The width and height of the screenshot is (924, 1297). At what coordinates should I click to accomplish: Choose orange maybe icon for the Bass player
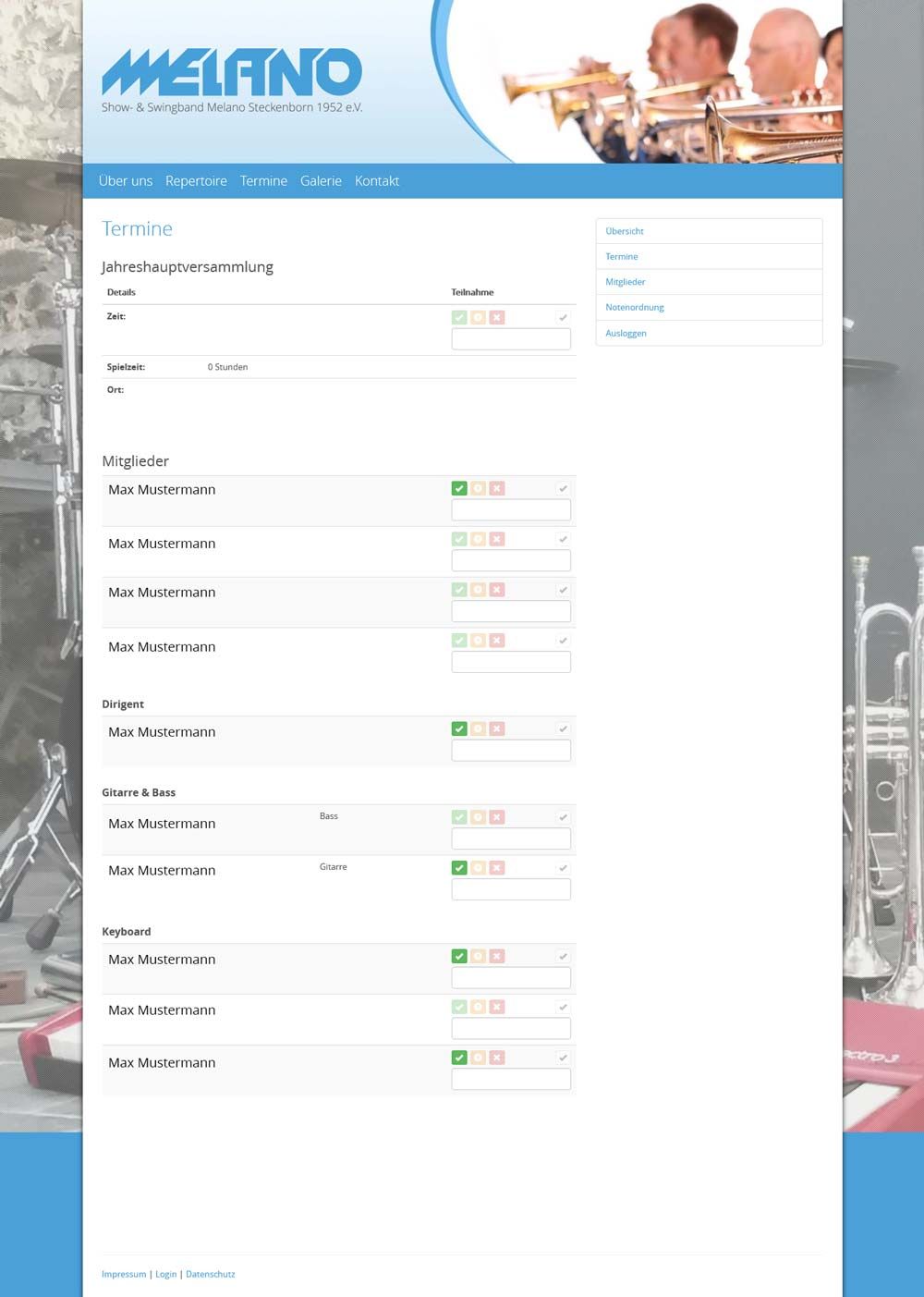pos(478,817)
